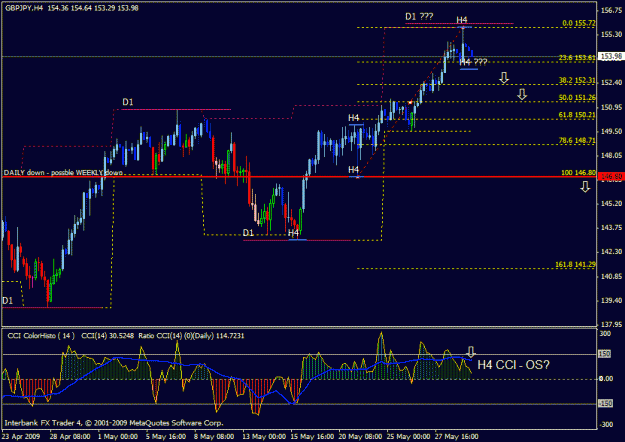
Task: Click '15 May 16:00' on the time axis
Action: pyautogui.click(x=312, y=436)
